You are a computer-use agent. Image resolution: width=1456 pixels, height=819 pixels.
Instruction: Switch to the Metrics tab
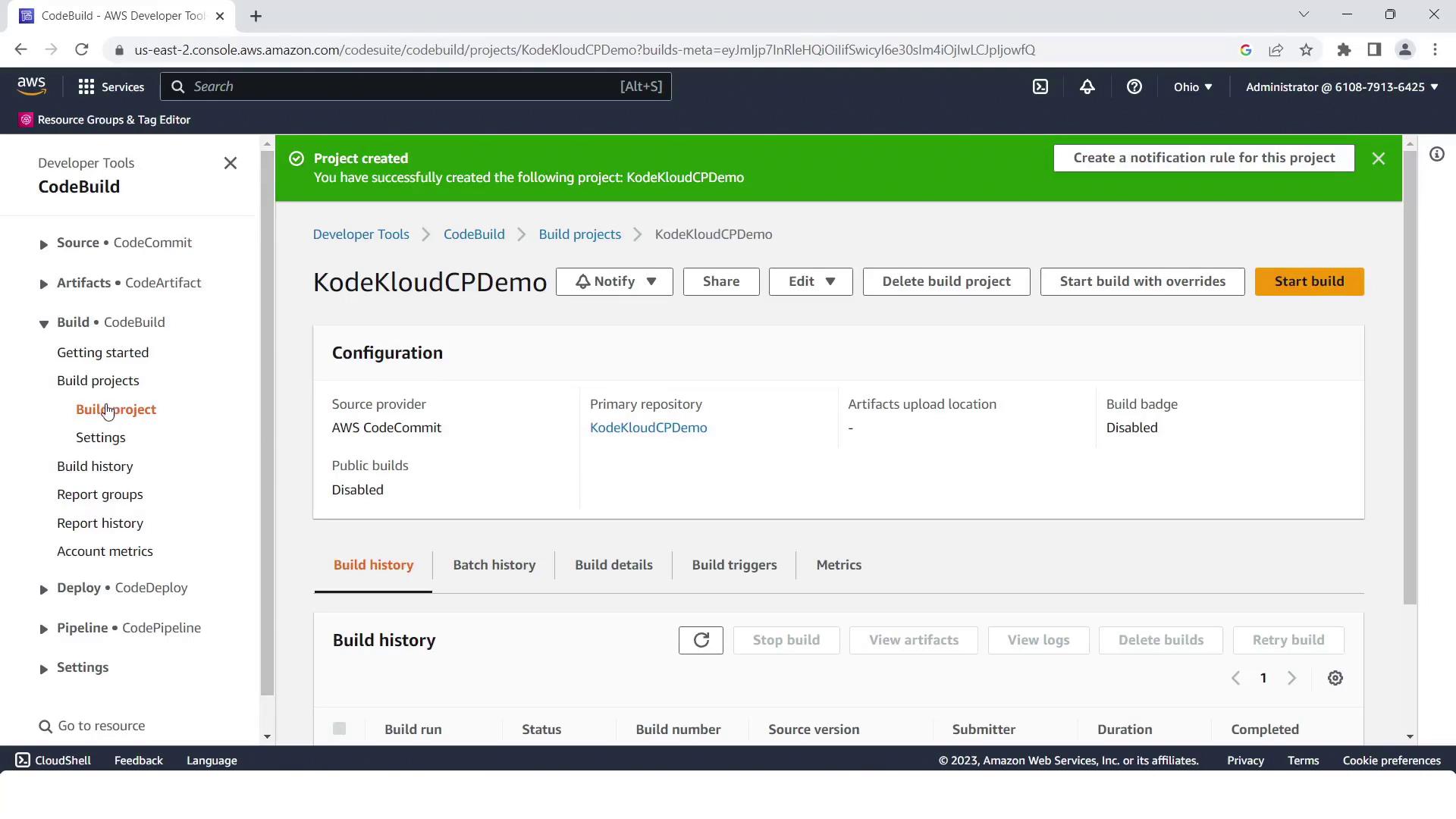[838, 565]
